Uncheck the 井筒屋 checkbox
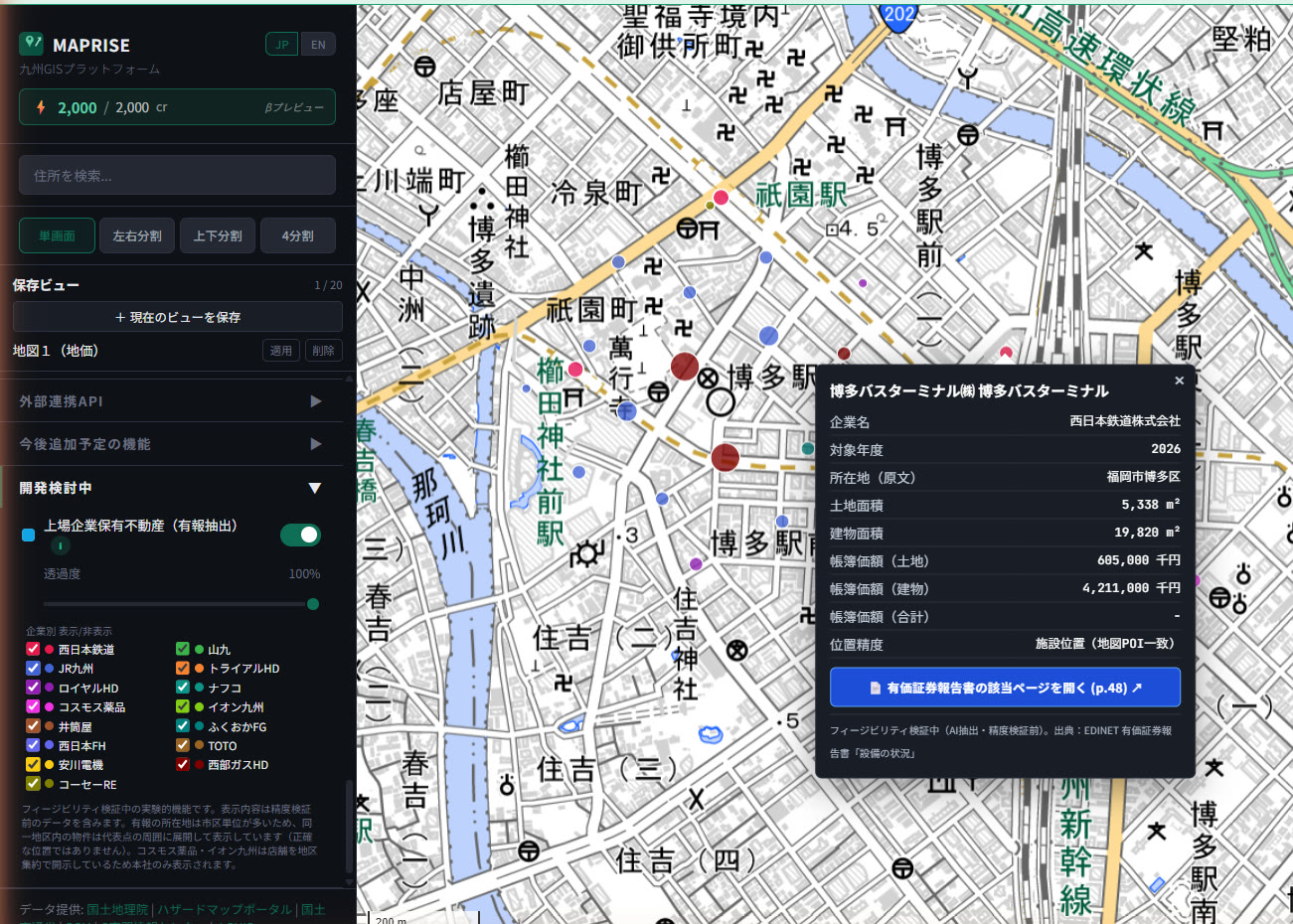The width and height of the screenshot is (1293, 924). 33,726
